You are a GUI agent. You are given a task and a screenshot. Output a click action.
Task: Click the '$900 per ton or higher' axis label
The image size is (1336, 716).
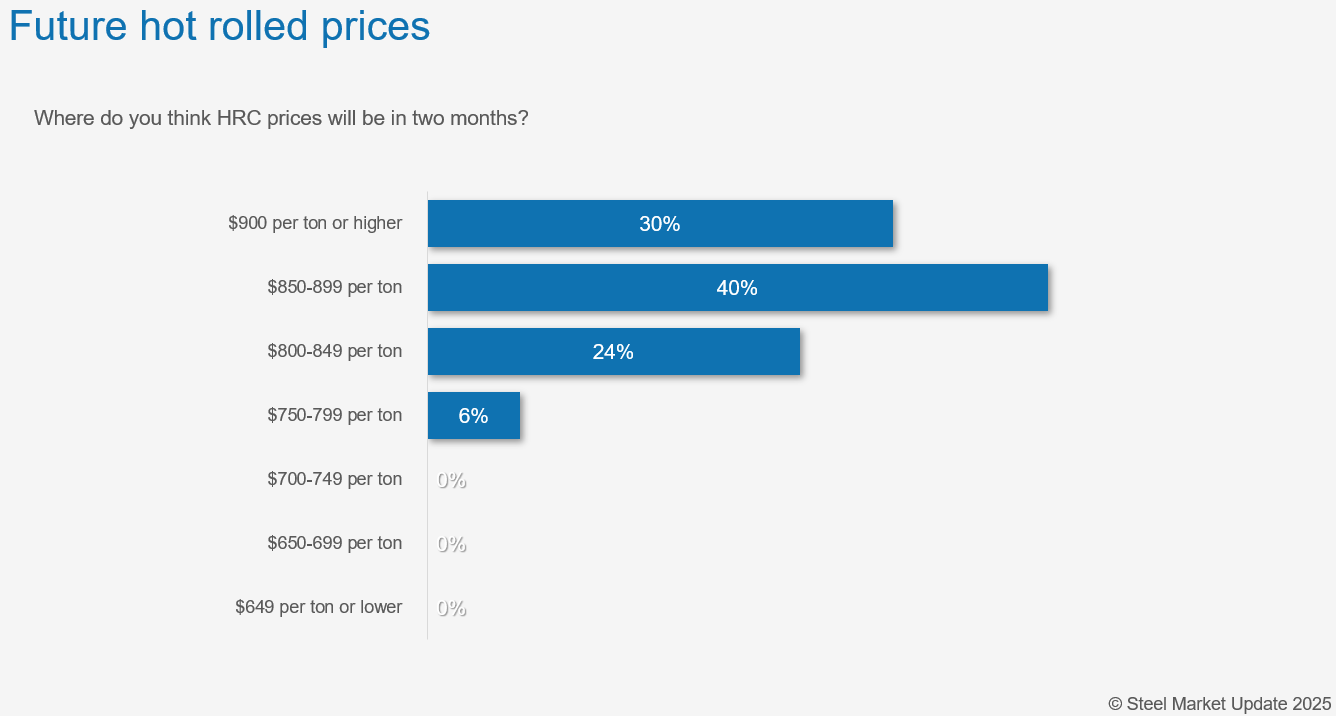pos(315,223)
